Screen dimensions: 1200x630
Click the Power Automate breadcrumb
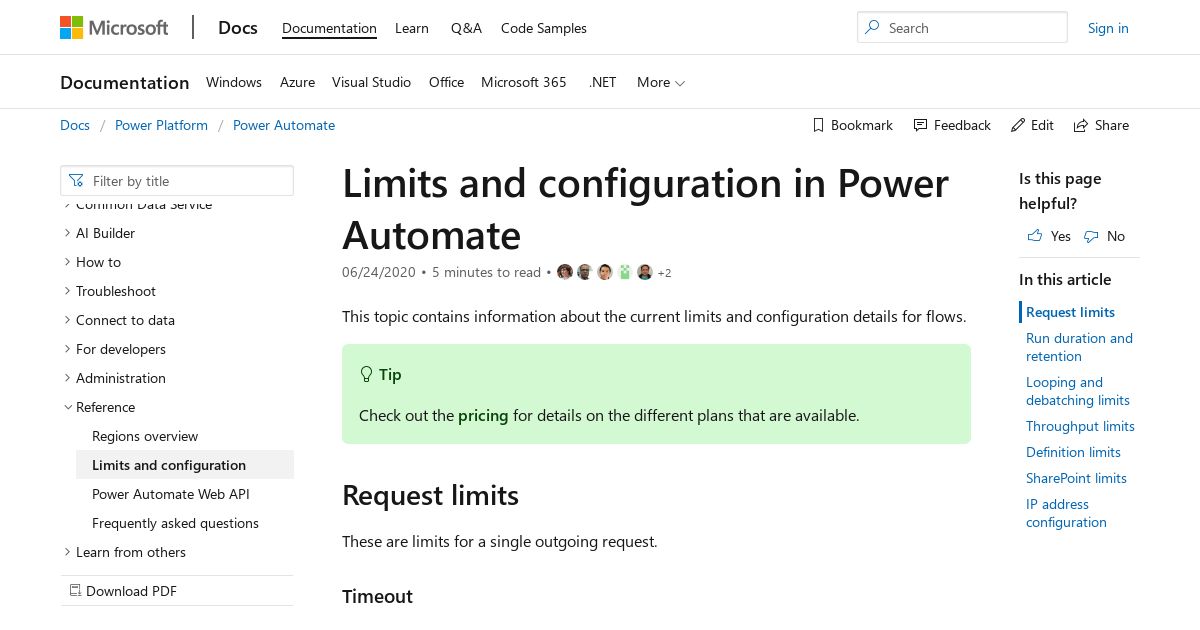284,125
